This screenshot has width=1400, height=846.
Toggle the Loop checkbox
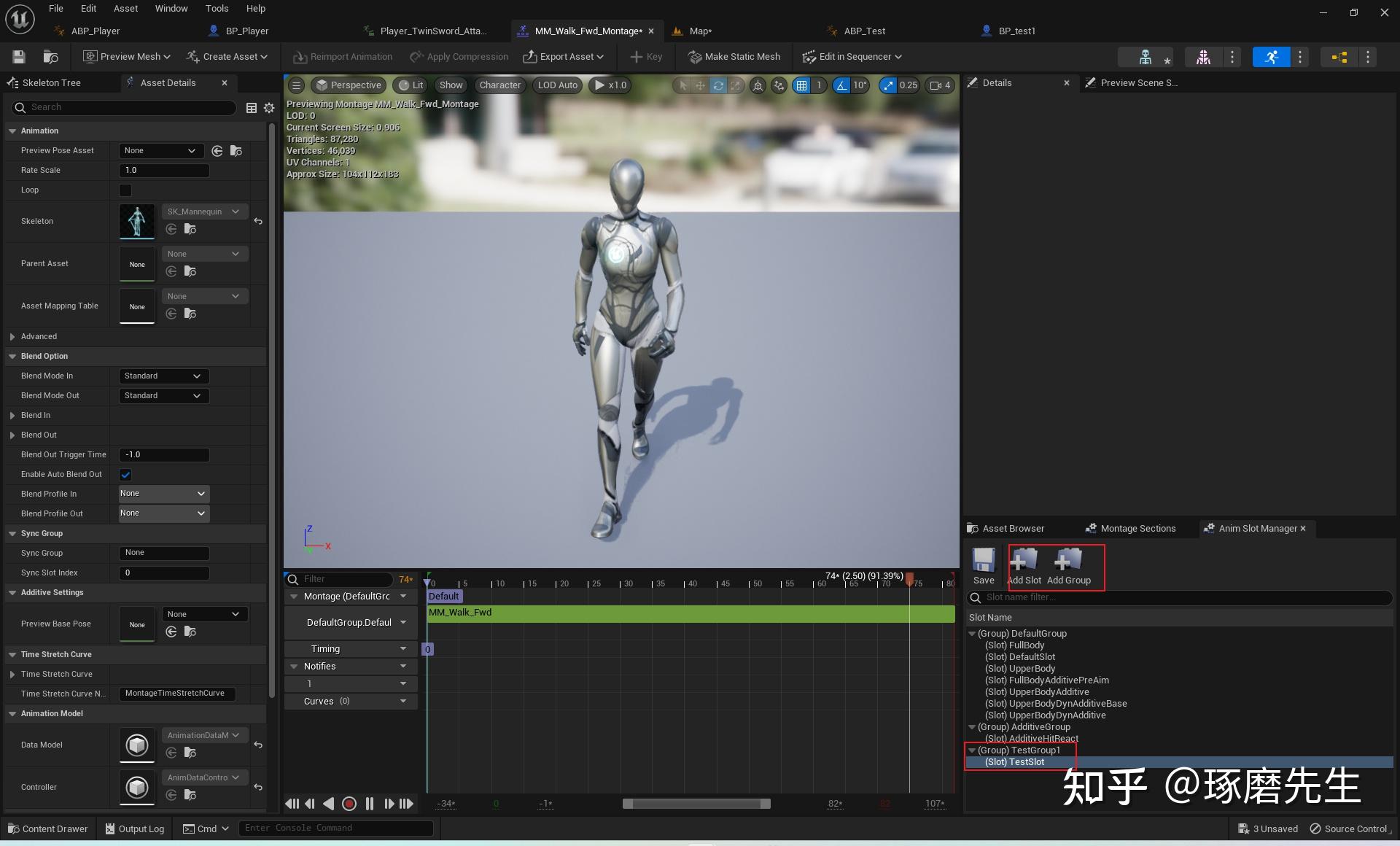[125, 190]
